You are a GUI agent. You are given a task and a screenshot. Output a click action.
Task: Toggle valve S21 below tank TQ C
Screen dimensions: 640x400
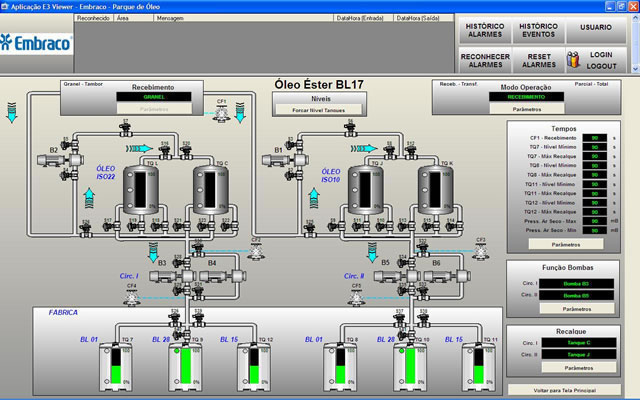pyautogui.click(x=181, y=225)
